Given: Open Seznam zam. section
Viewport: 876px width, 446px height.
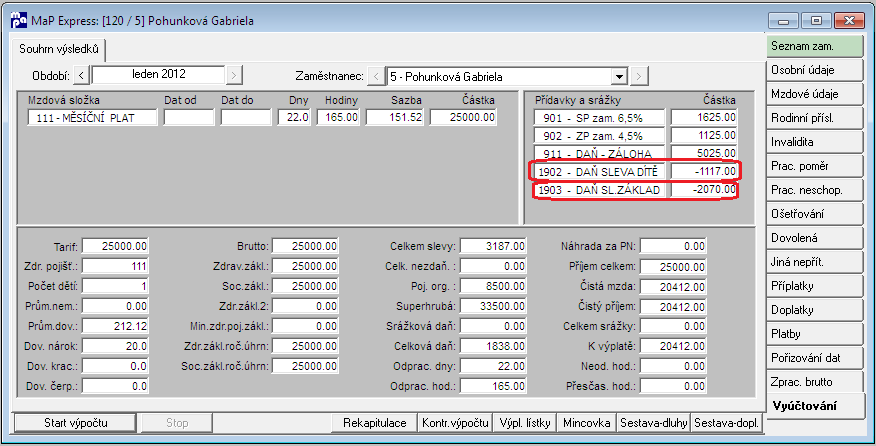Looking at the screenshot, I should point(815,46).
